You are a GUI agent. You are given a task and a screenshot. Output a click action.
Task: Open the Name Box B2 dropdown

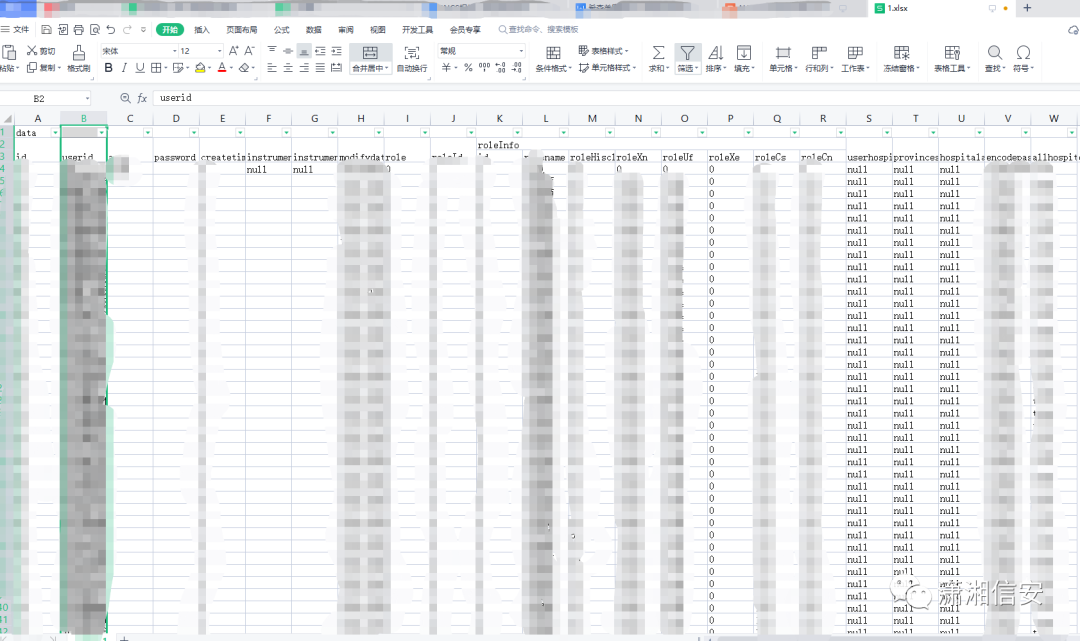coord(87,98)
